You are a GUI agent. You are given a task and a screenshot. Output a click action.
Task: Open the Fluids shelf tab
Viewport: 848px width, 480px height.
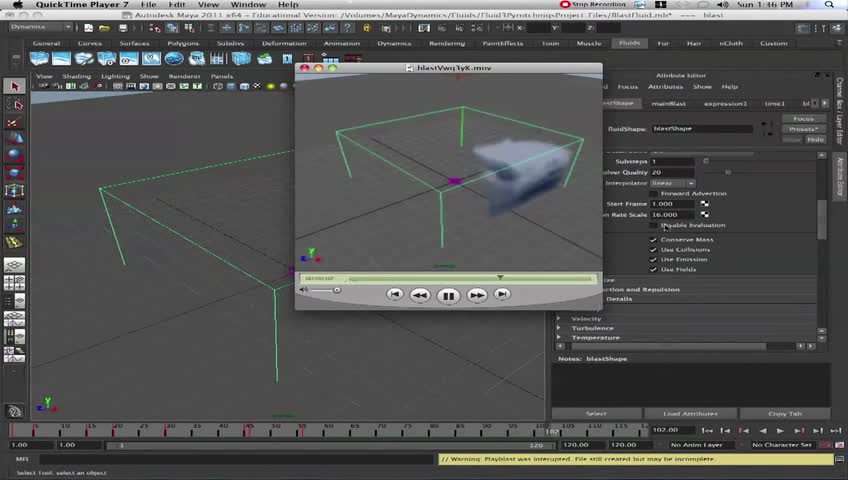pos(629,44)
